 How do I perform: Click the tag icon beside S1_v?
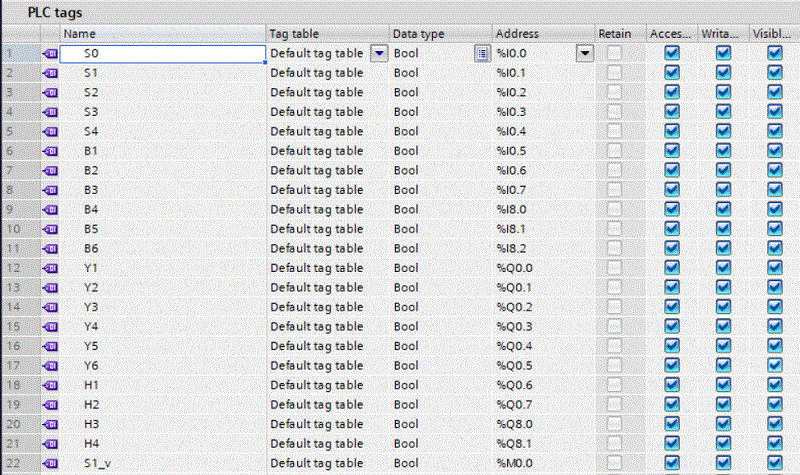click(50, 462)
